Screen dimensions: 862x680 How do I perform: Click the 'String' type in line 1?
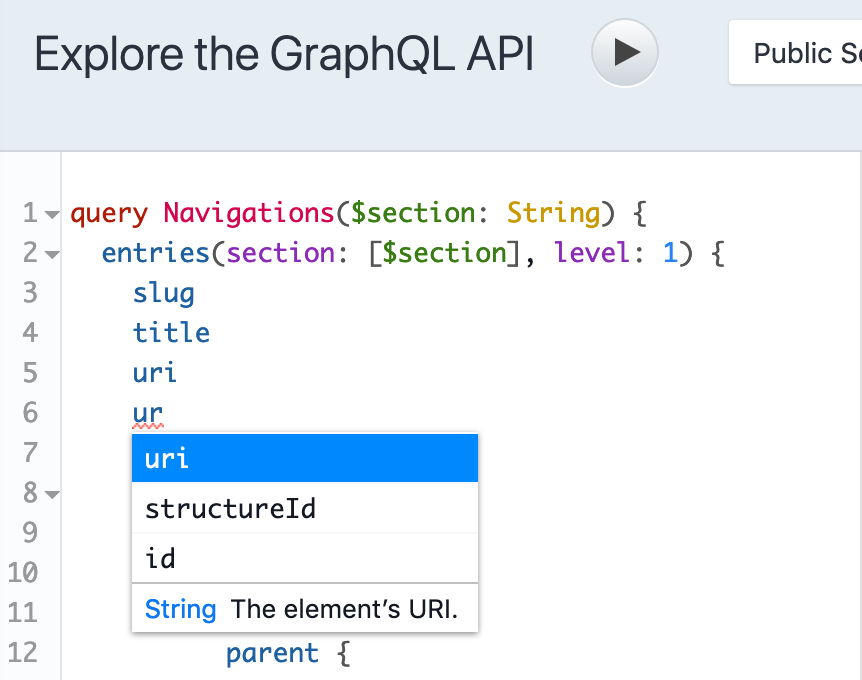pos(553,213)
